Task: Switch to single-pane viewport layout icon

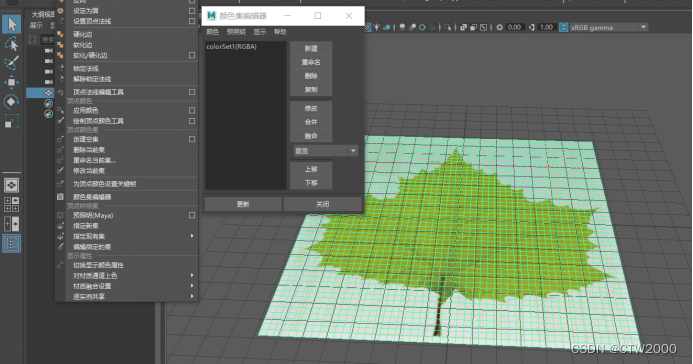Action: click(11, 185)
